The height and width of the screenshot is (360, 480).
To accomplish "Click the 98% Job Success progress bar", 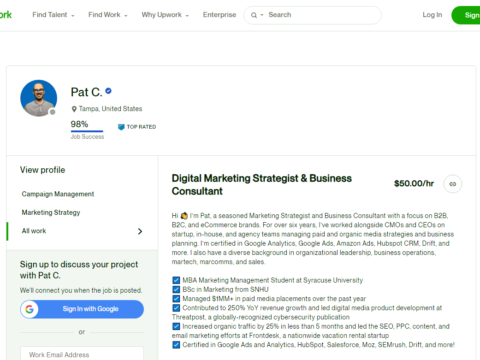I will (x=87, y=131).
